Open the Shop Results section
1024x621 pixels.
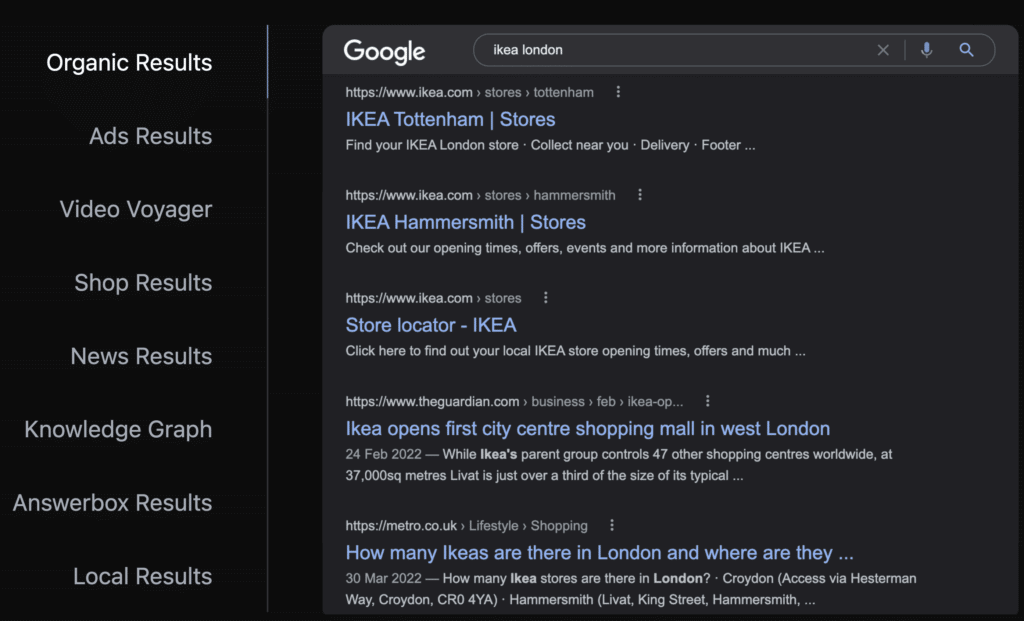(x=143, y=283)
